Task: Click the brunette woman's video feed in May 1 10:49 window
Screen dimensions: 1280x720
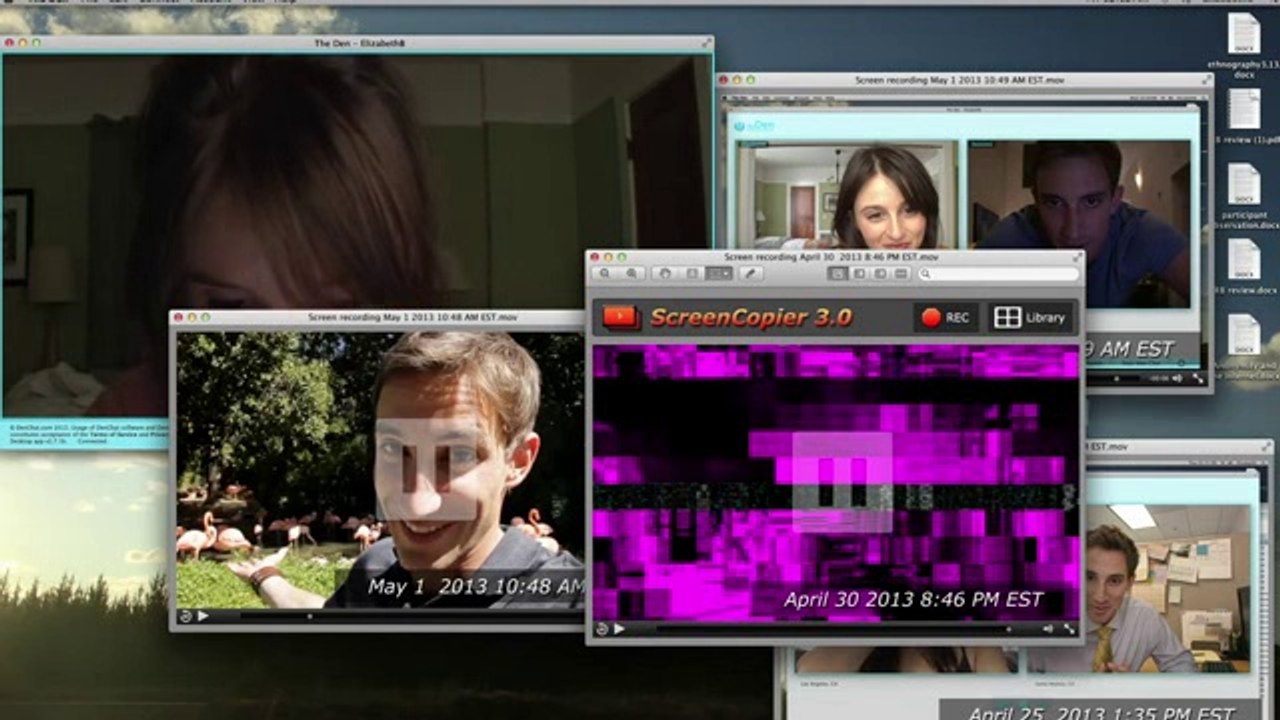Action: (848, 194)
